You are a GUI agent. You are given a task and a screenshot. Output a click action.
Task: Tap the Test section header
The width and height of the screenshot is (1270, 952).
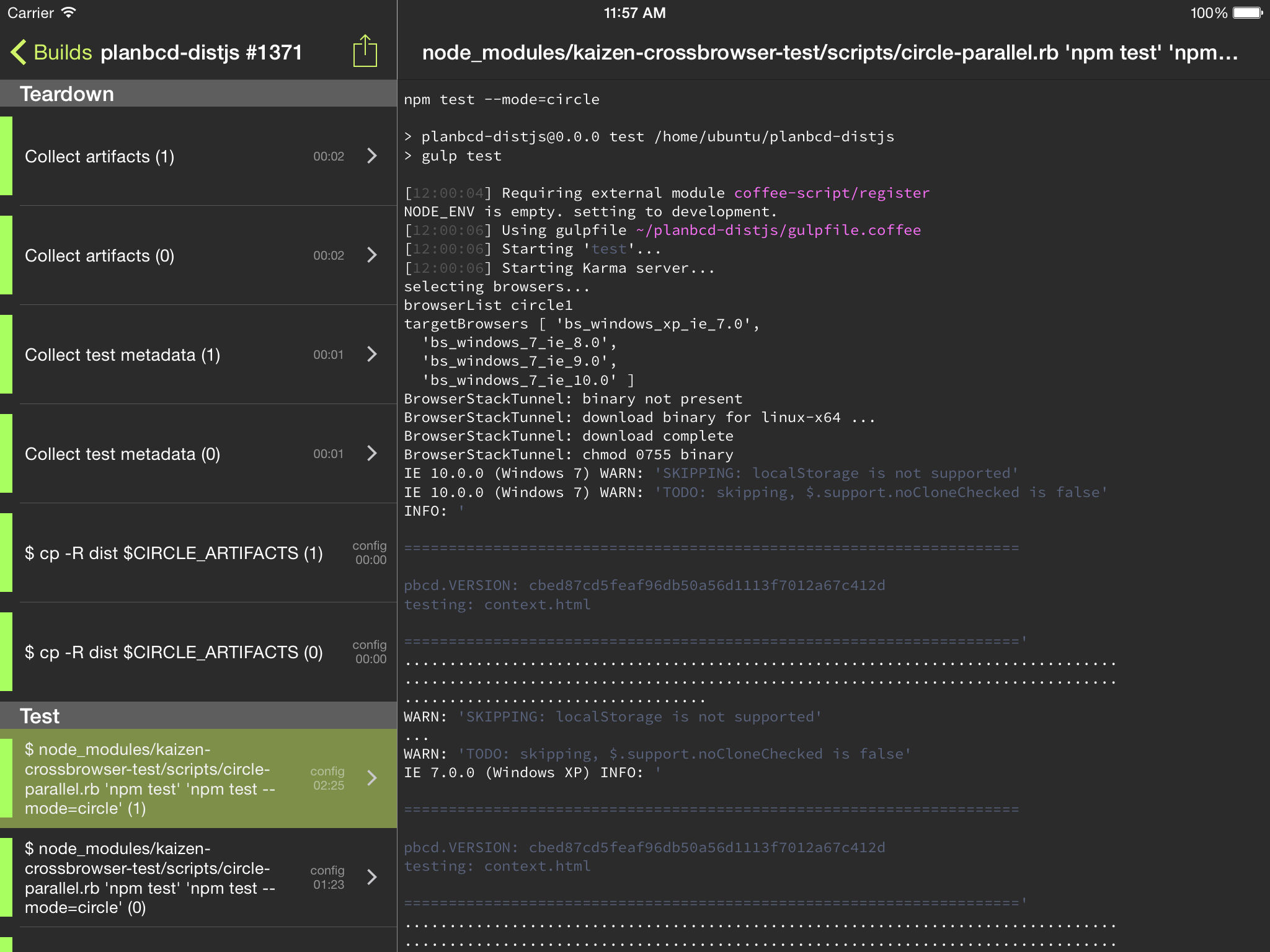click(40, 716)
